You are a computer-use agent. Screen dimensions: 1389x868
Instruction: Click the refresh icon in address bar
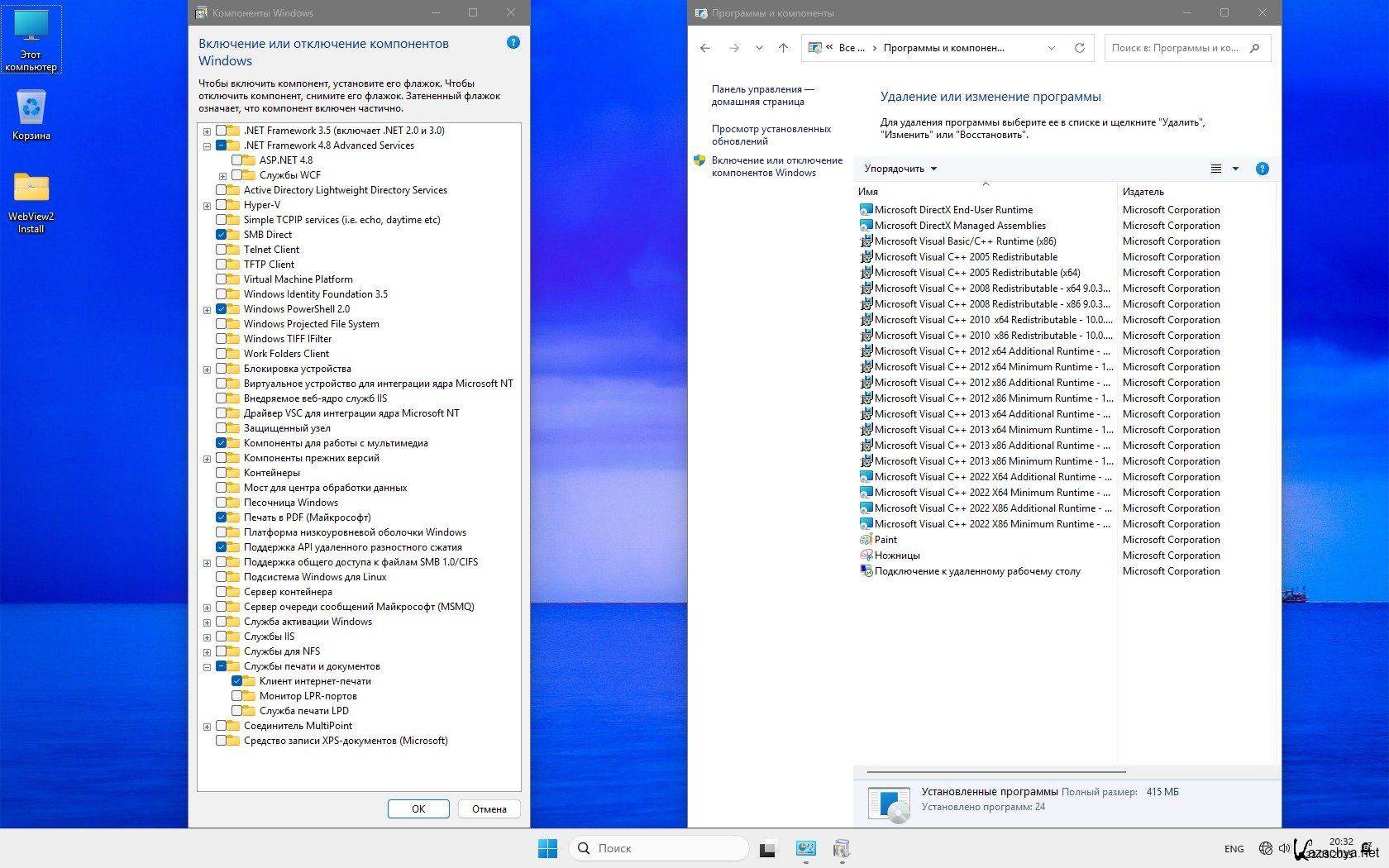[1079, 48]
